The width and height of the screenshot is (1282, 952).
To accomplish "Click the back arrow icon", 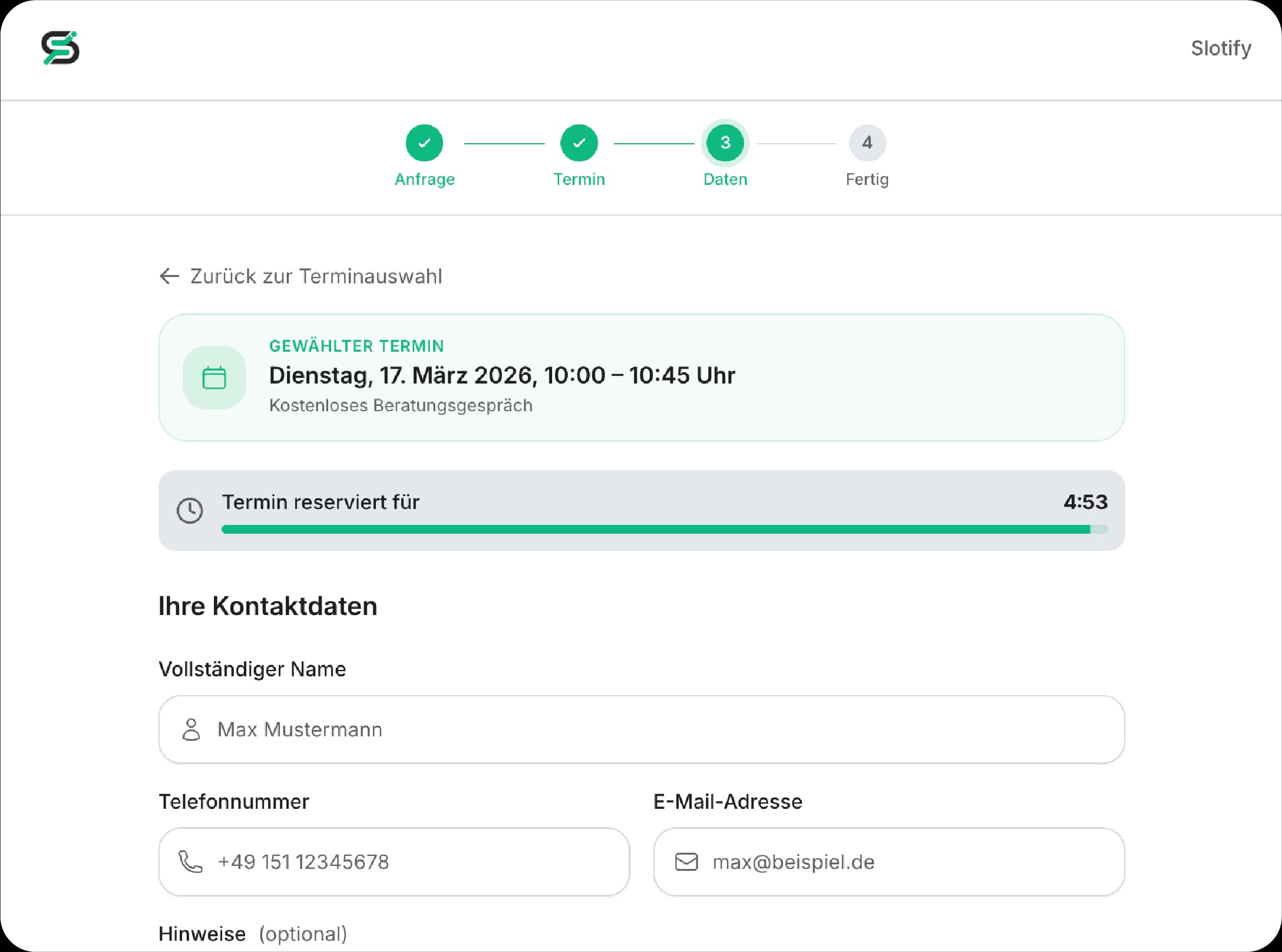I will (170, 276).
